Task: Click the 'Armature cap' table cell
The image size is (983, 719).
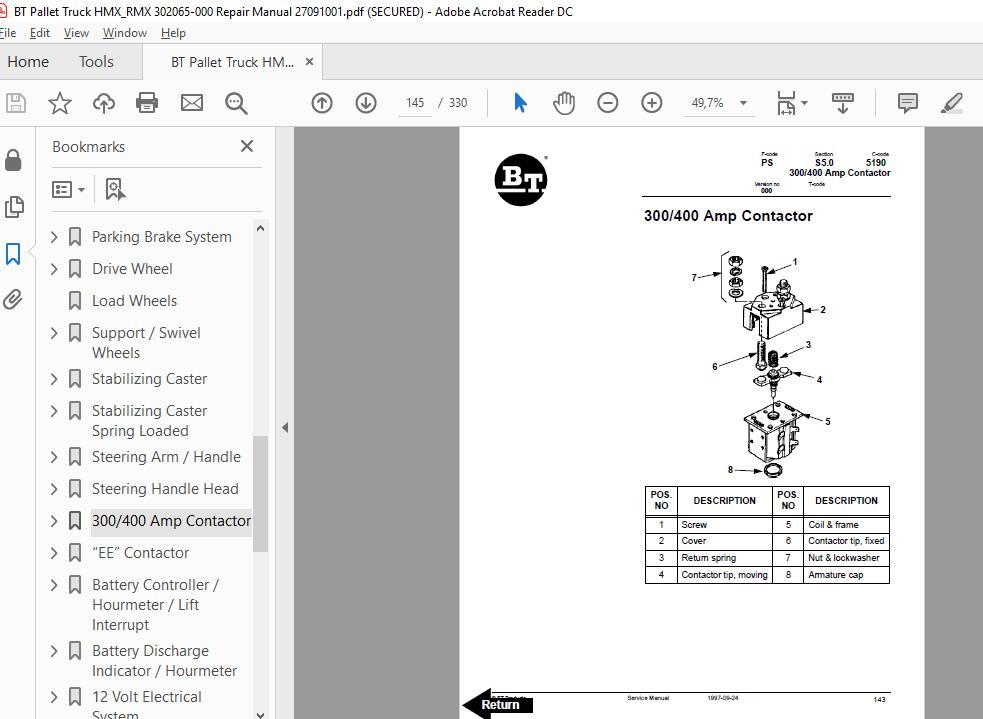Action: [x=846, y=575]
